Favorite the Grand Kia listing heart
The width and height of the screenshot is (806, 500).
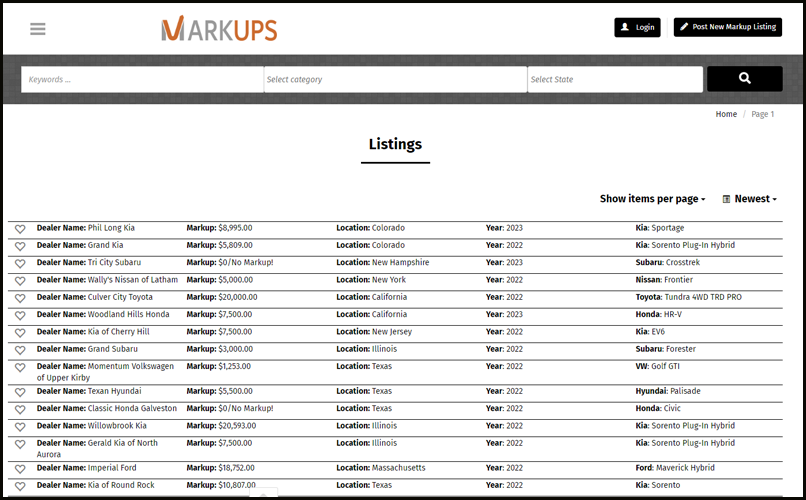(x=20, y=246)
